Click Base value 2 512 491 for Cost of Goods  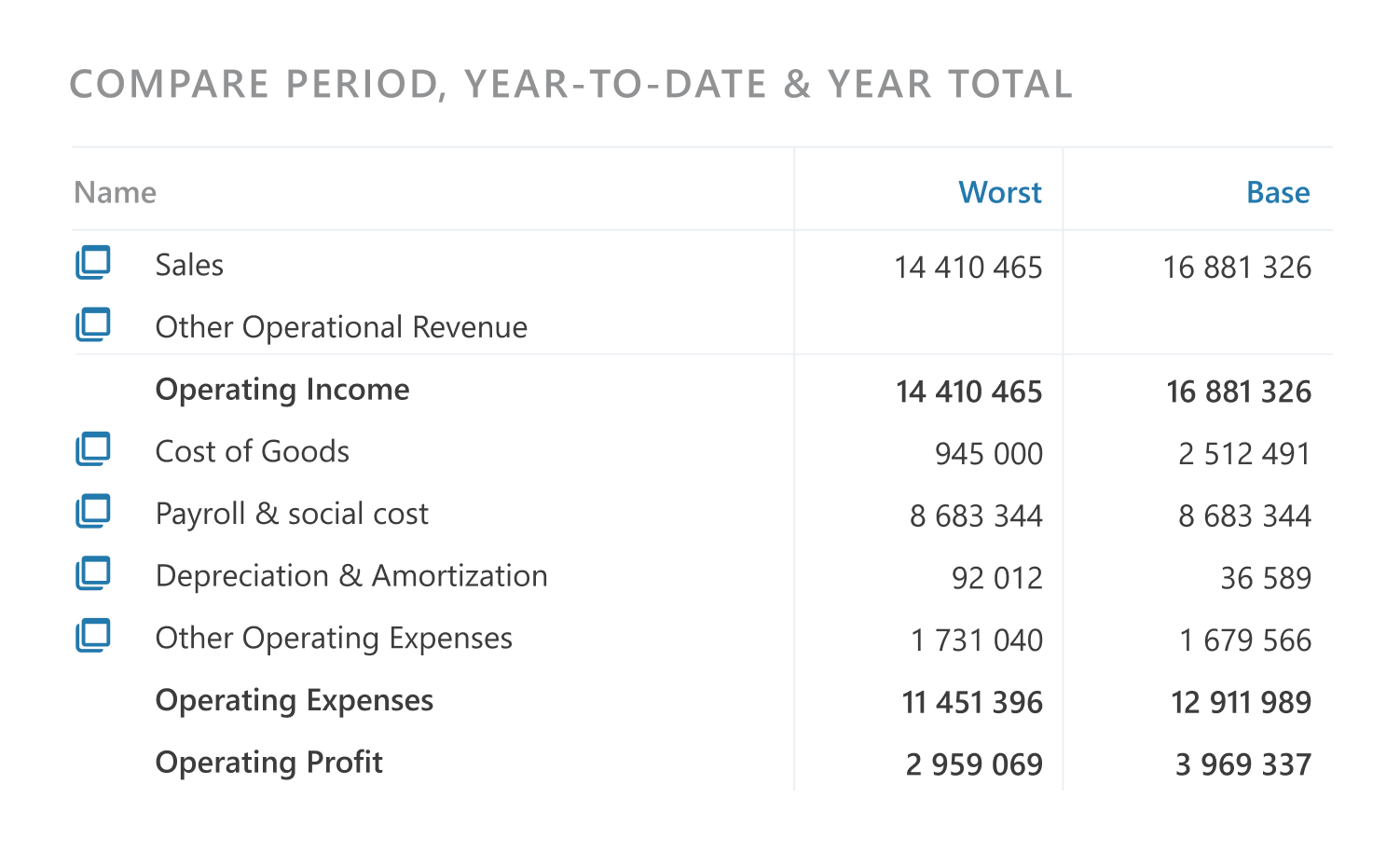point(1244,454)
